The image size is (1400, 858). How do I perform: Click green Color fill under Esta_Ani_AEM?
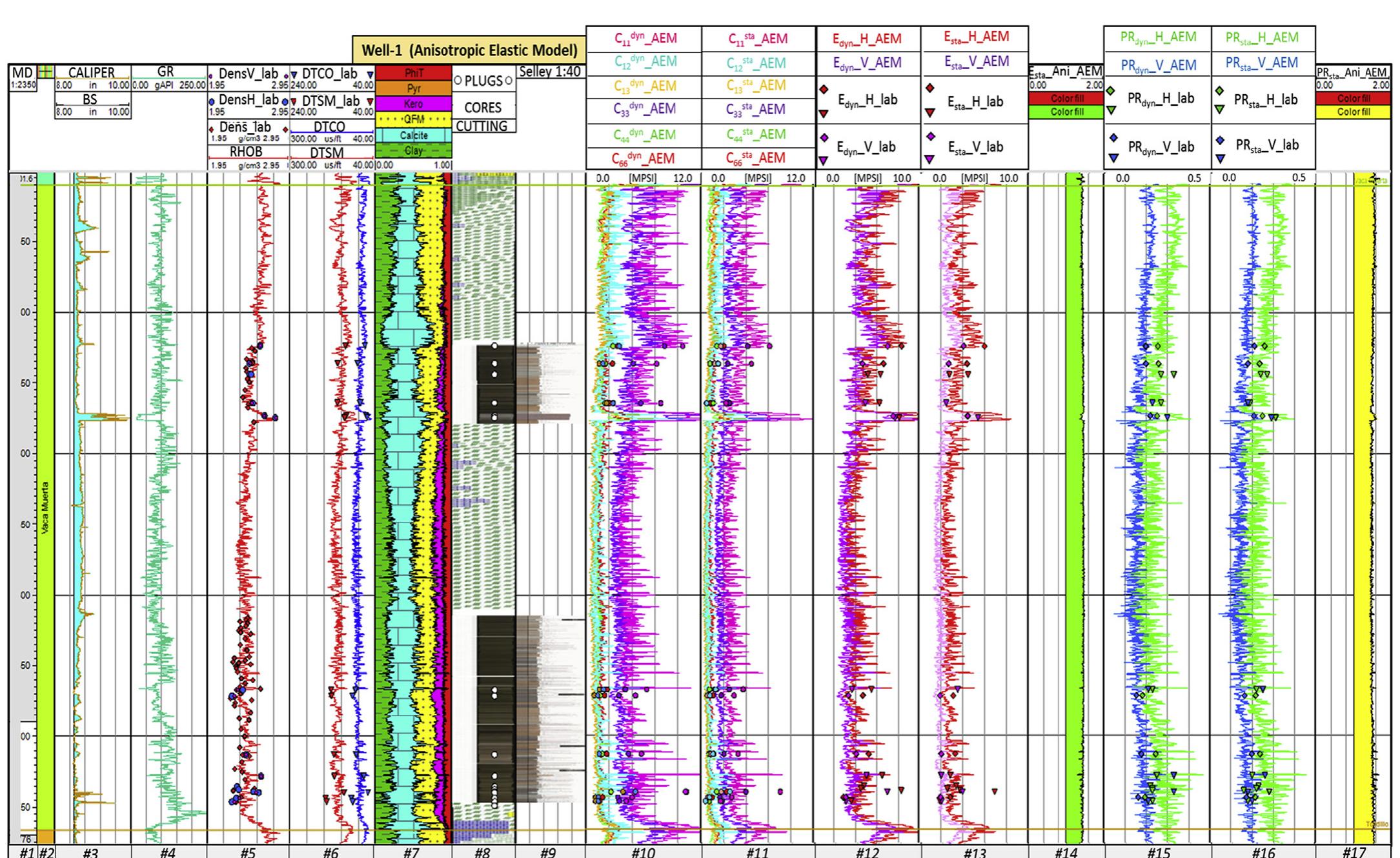click(x=1066, y=112)
